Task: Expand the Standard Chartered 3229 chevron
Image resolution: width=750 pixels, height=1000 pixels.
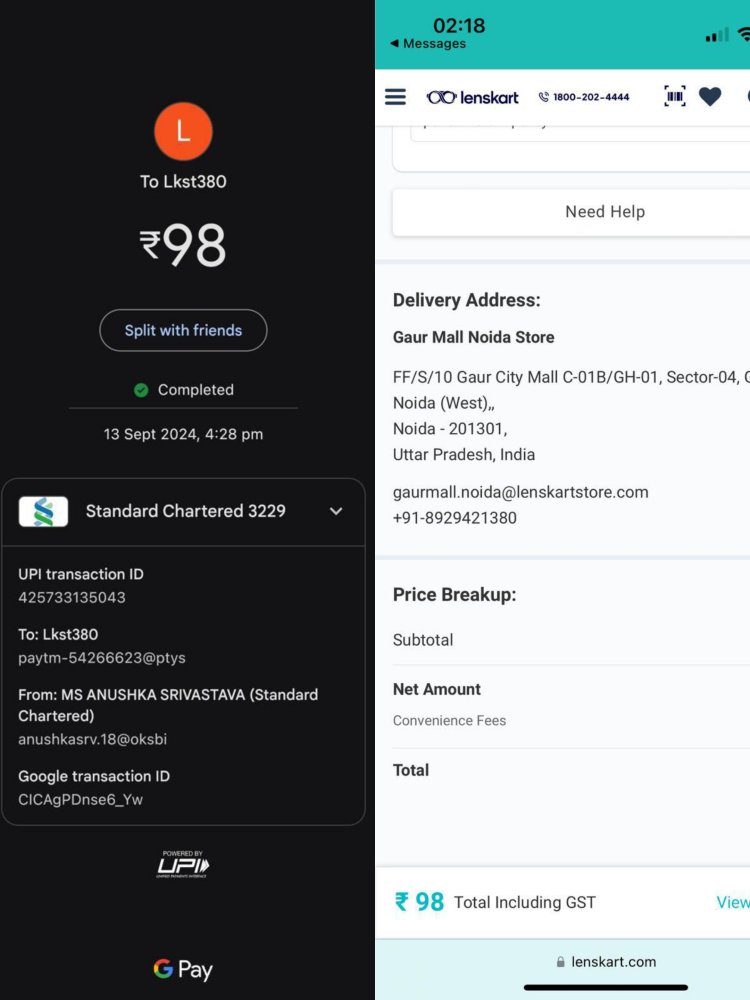Action: point(336,511)
